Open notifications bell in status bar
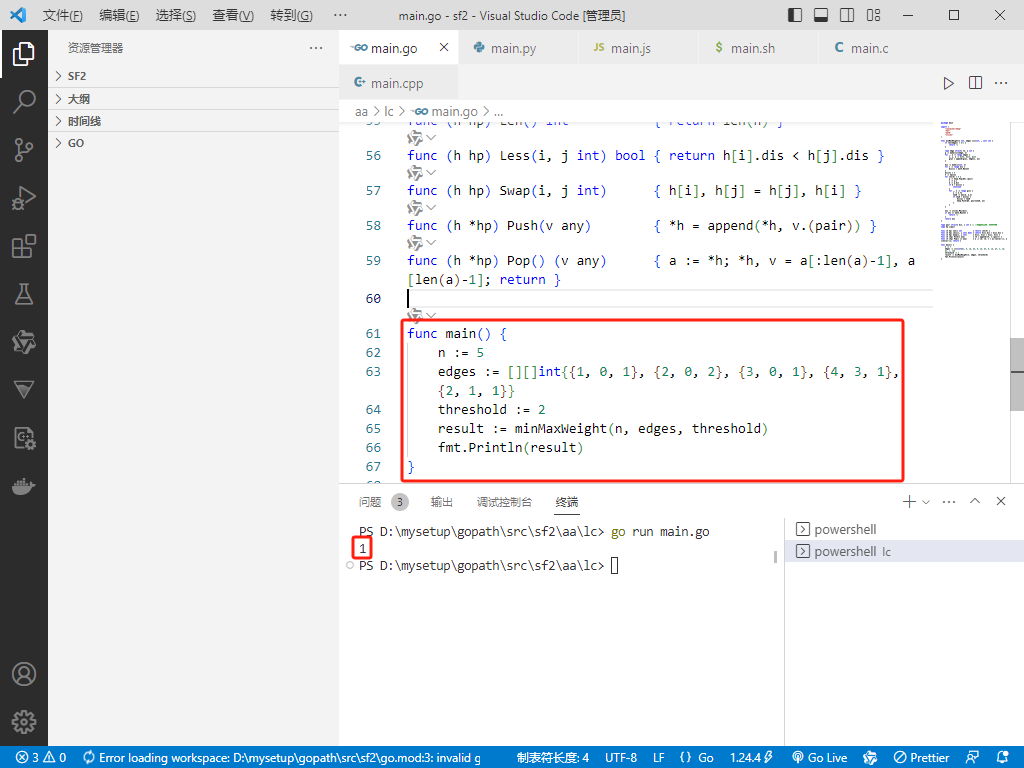 tap(1002, 758)
